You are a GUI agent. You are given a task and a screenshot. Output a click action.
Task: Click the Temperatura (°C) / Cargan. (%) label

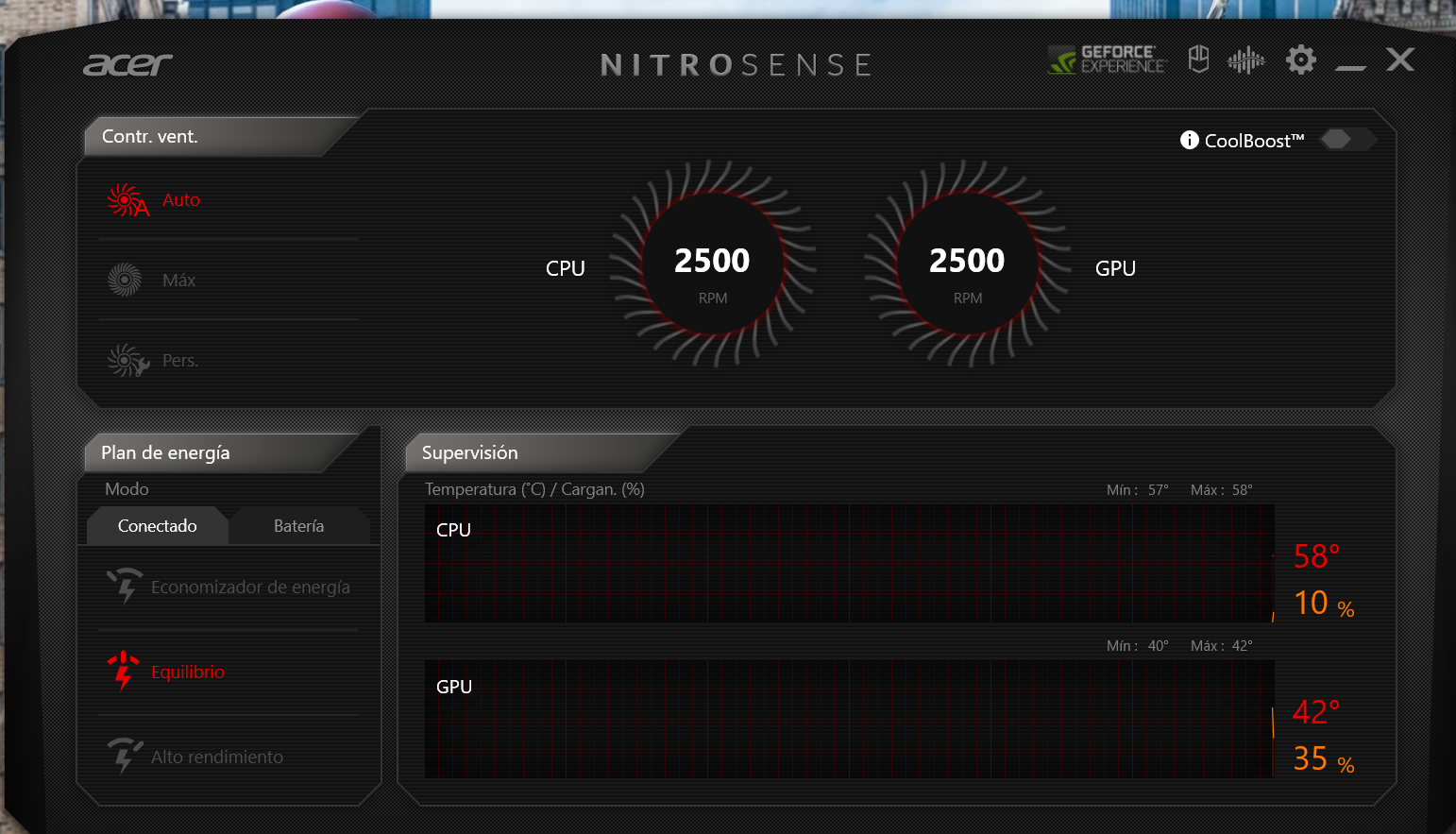[534, 489]
